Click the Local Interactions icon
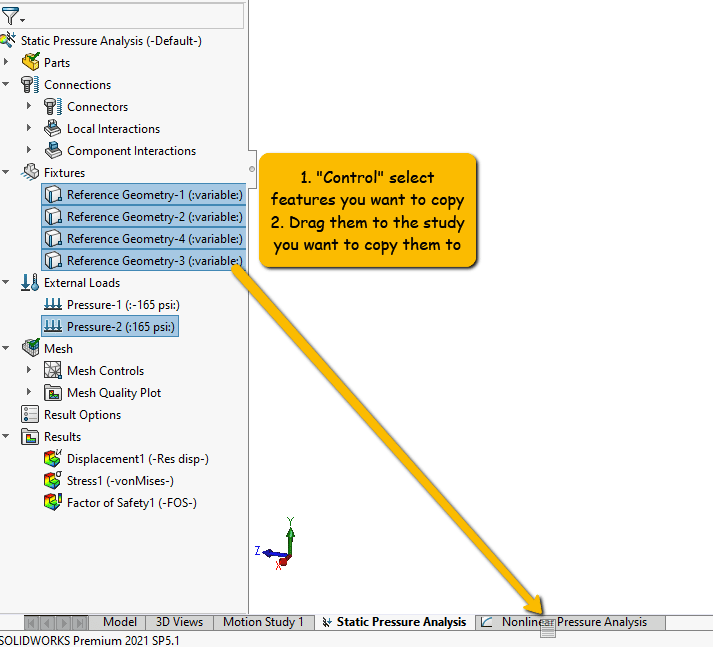This screenshot has width=713, height=647. tap(53, 129)
